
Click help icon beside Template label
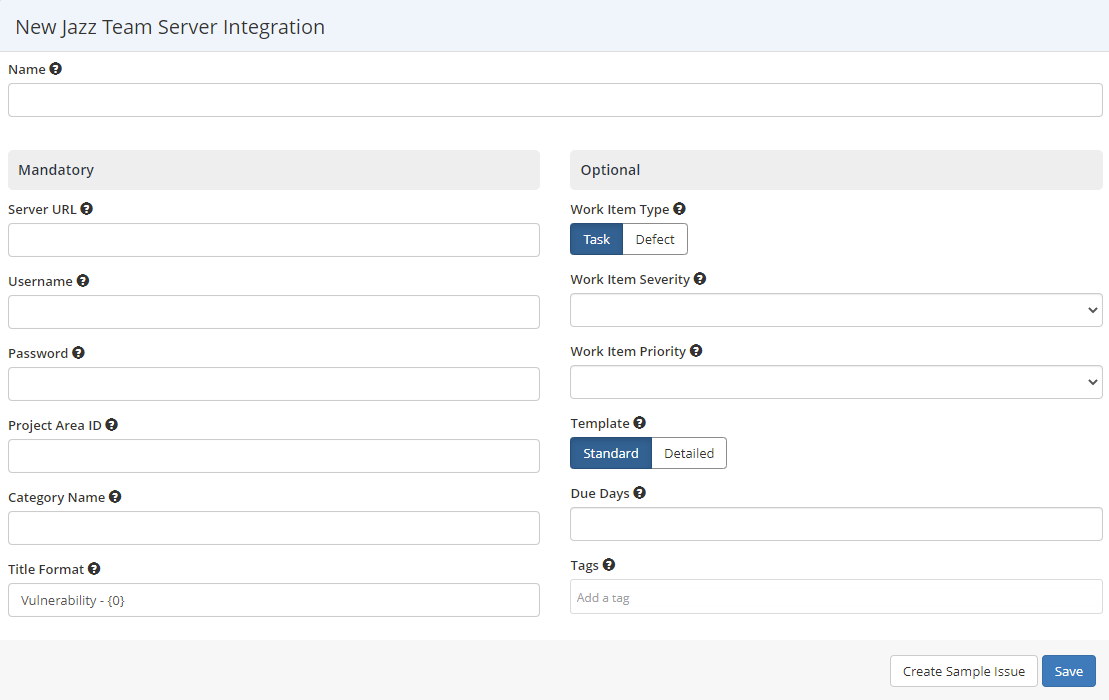click(640, 422)
